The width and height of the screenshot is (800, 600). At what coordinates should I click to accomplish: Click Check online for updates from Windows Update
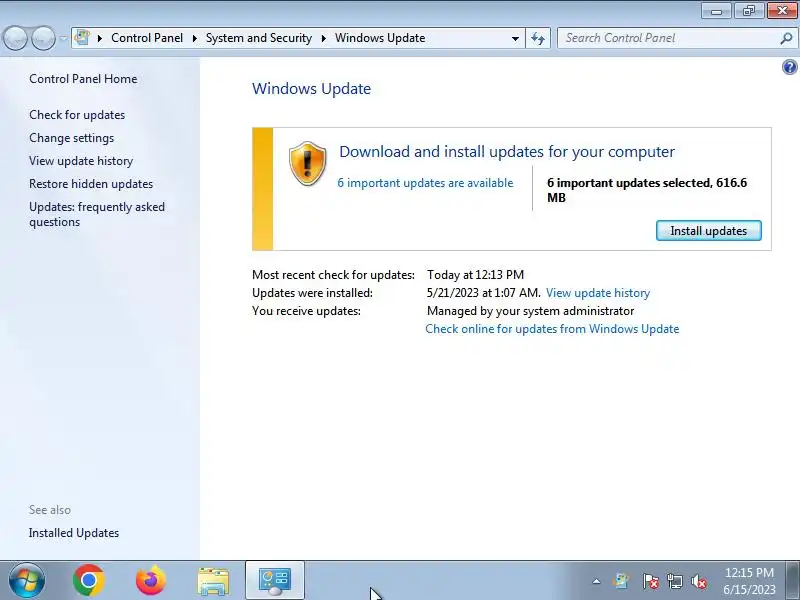click(x=552, y=329)
